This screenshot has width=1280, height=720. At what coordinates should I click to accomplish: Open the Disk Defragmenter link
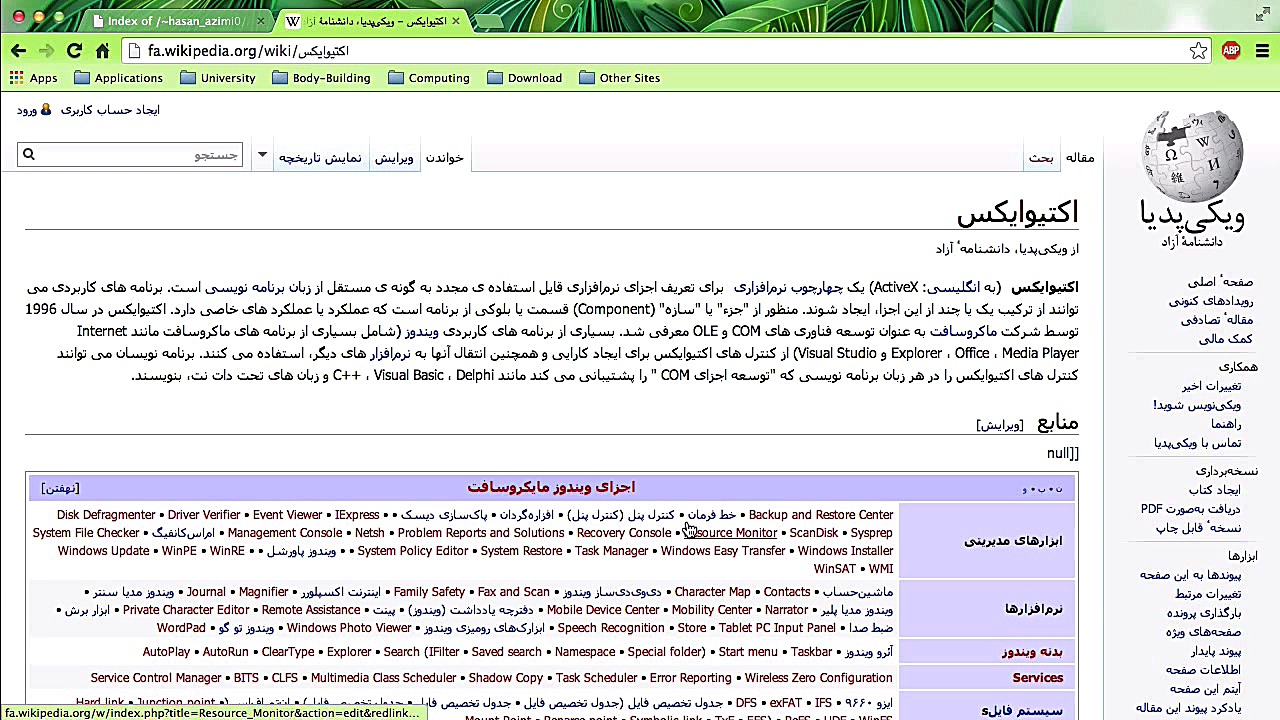click(x=106, y=515)
